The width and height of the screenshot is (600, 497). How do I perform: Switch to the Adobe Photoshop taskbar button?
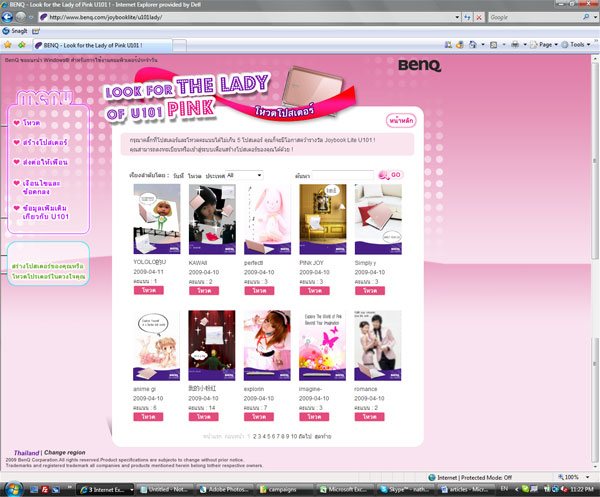tap(225, 489)
